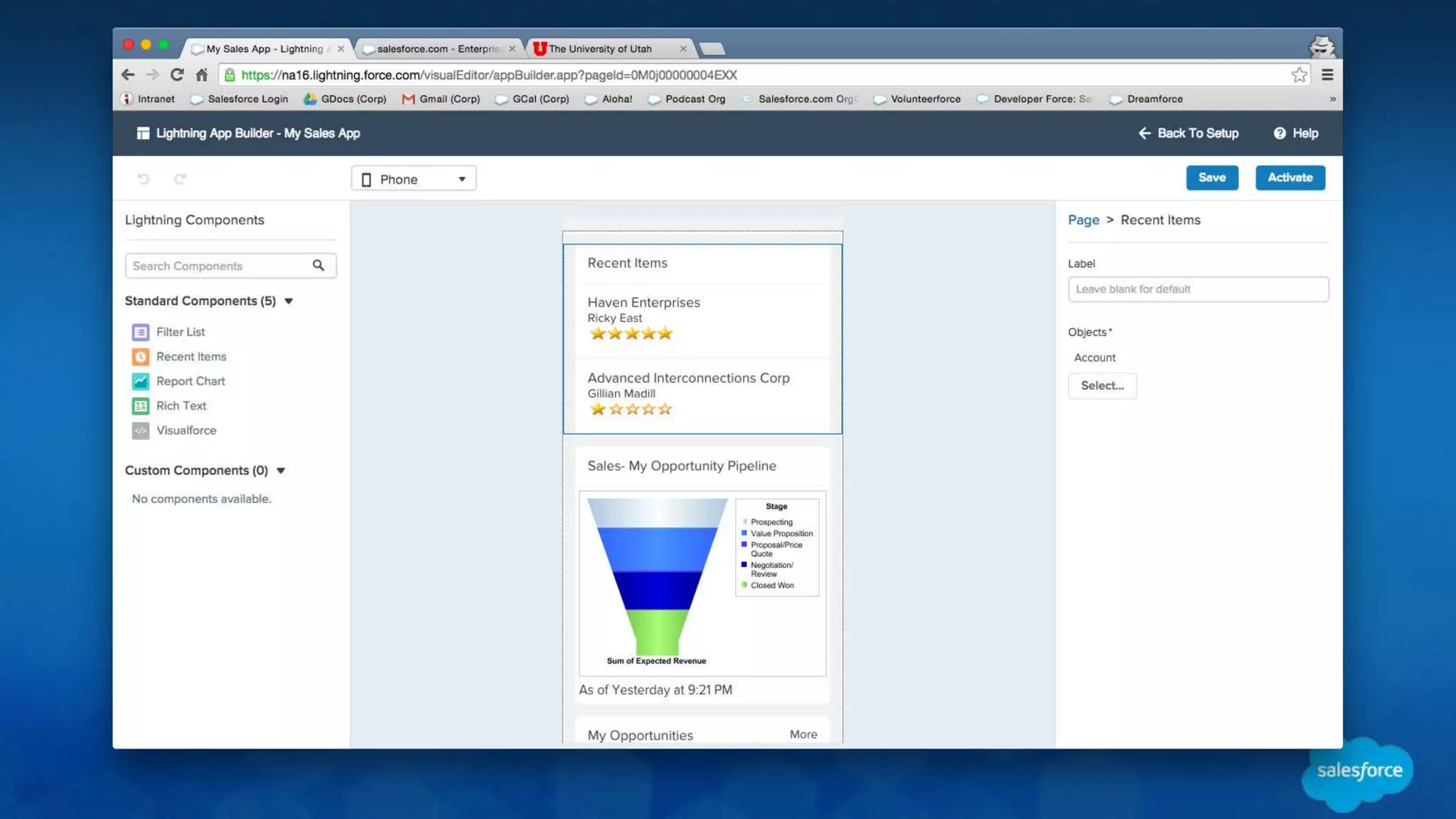Click the undo arrow icon
The image size is (1456, 819).
coord(143,179)
